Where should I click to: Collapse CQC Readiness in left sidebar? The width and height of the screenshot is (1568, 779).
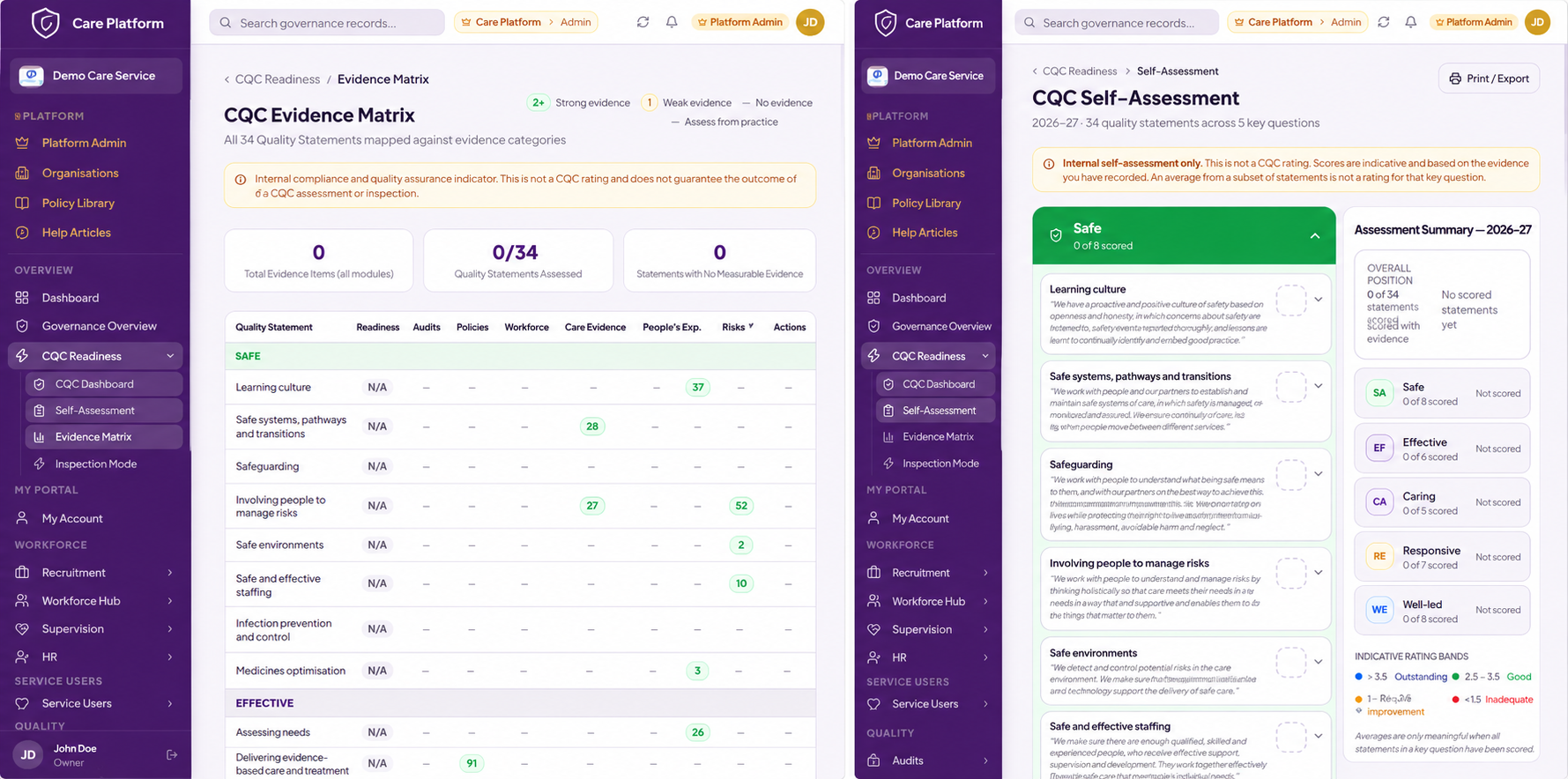click(170, 356)
